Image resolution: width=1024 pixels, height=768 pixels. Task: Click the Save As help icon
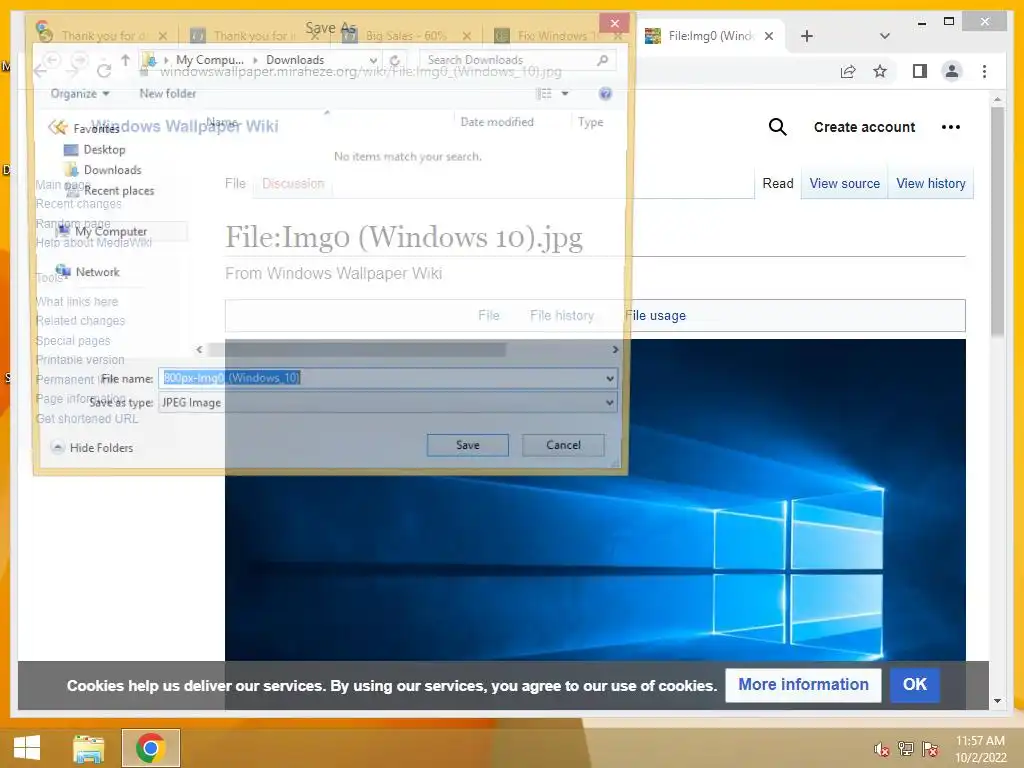(605, 93)
